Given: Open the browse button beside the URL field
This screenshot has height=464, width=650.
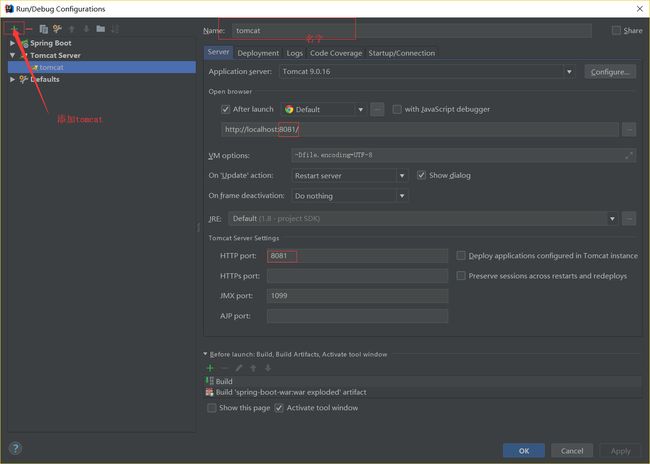Looking at the screenshot, I should (629, 129).
